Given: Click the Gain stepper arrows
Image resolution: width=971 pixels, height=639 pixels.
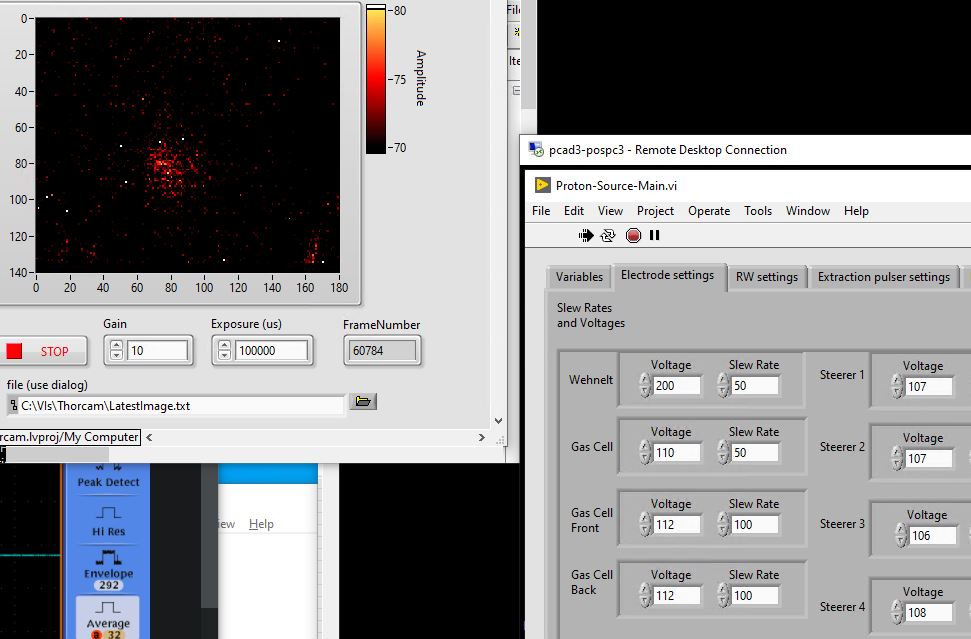Looking at the screenshot, I should 116,351.
